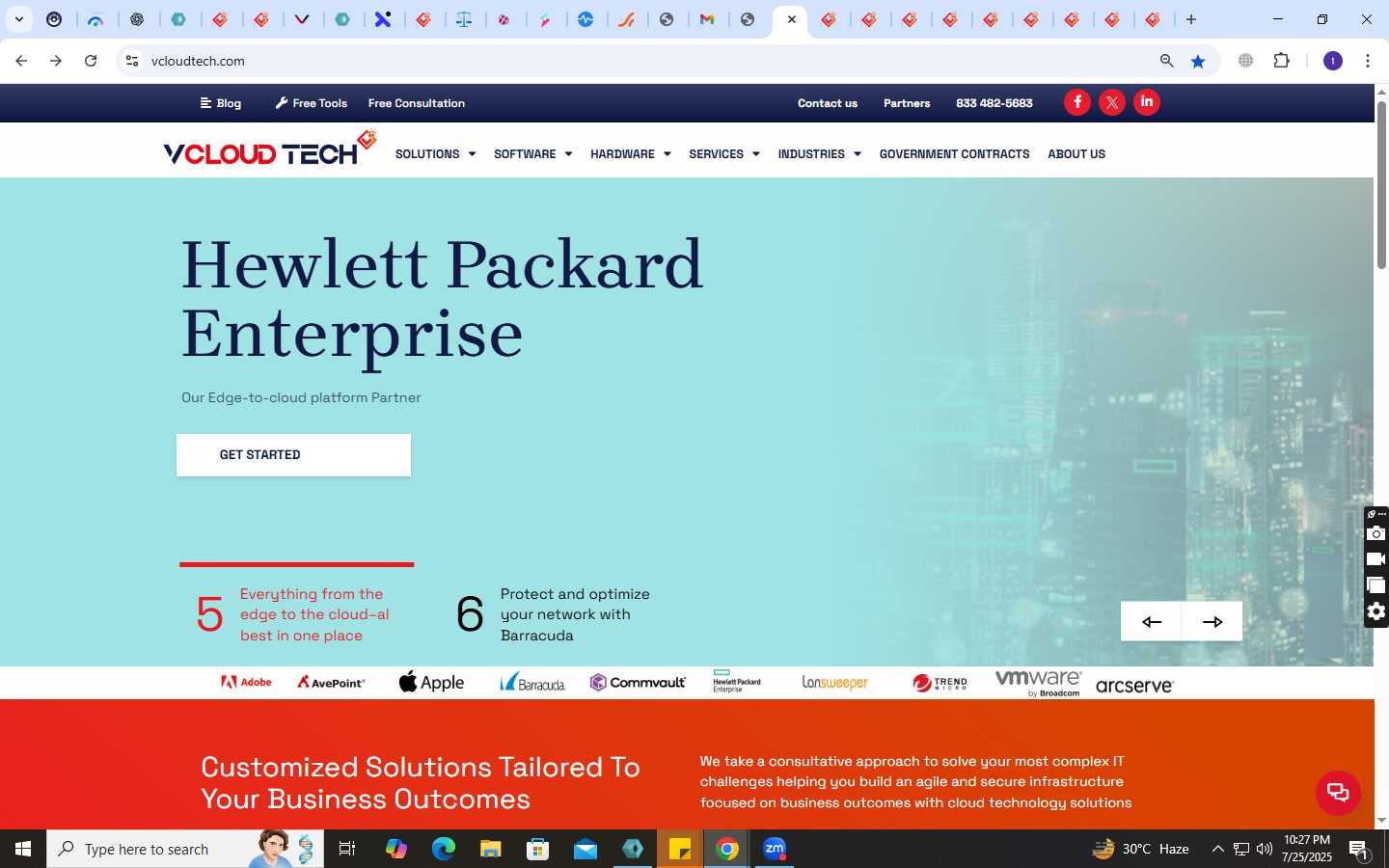
Task: Click the Lansweeper partner logo
Action: tap(835, 682)
